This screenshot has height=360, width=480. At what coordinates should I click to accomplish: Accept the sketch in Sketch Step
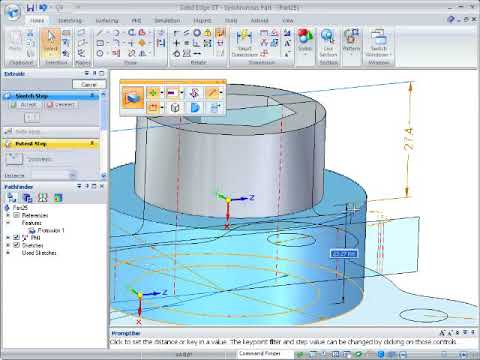(25, 105)
